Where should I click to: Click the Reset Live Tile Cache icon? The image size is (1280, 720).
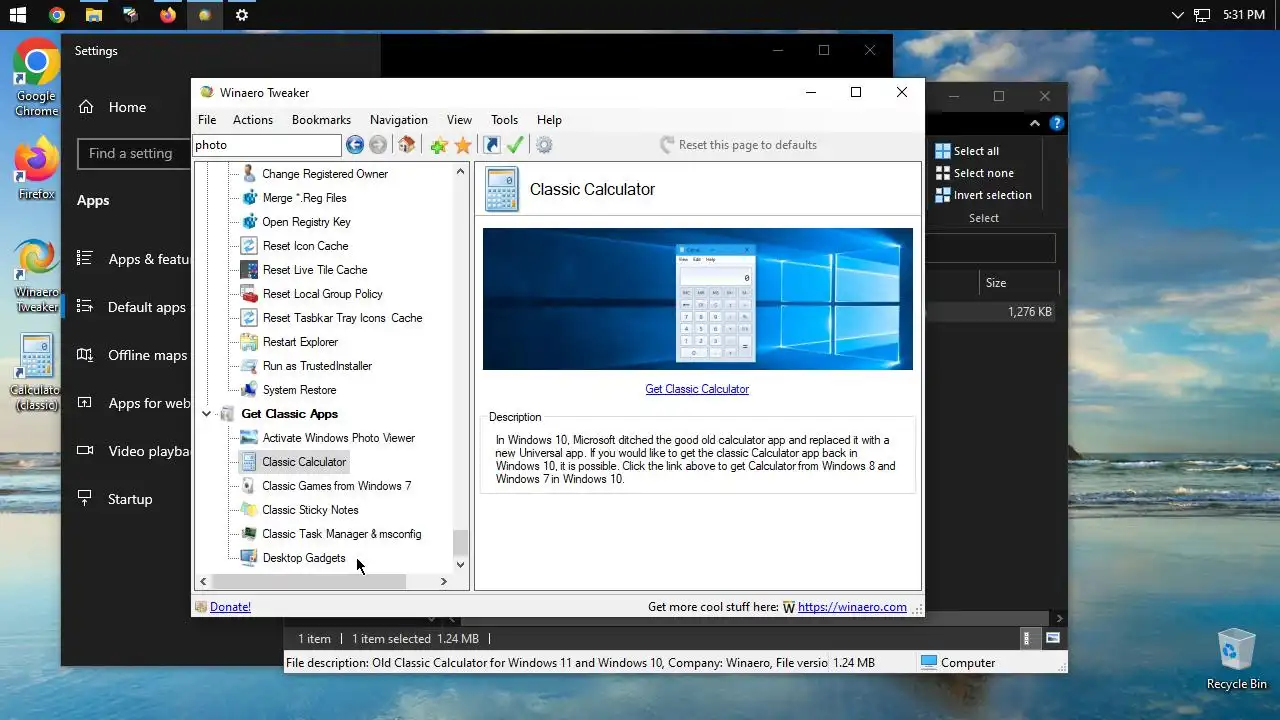(249, 270)
